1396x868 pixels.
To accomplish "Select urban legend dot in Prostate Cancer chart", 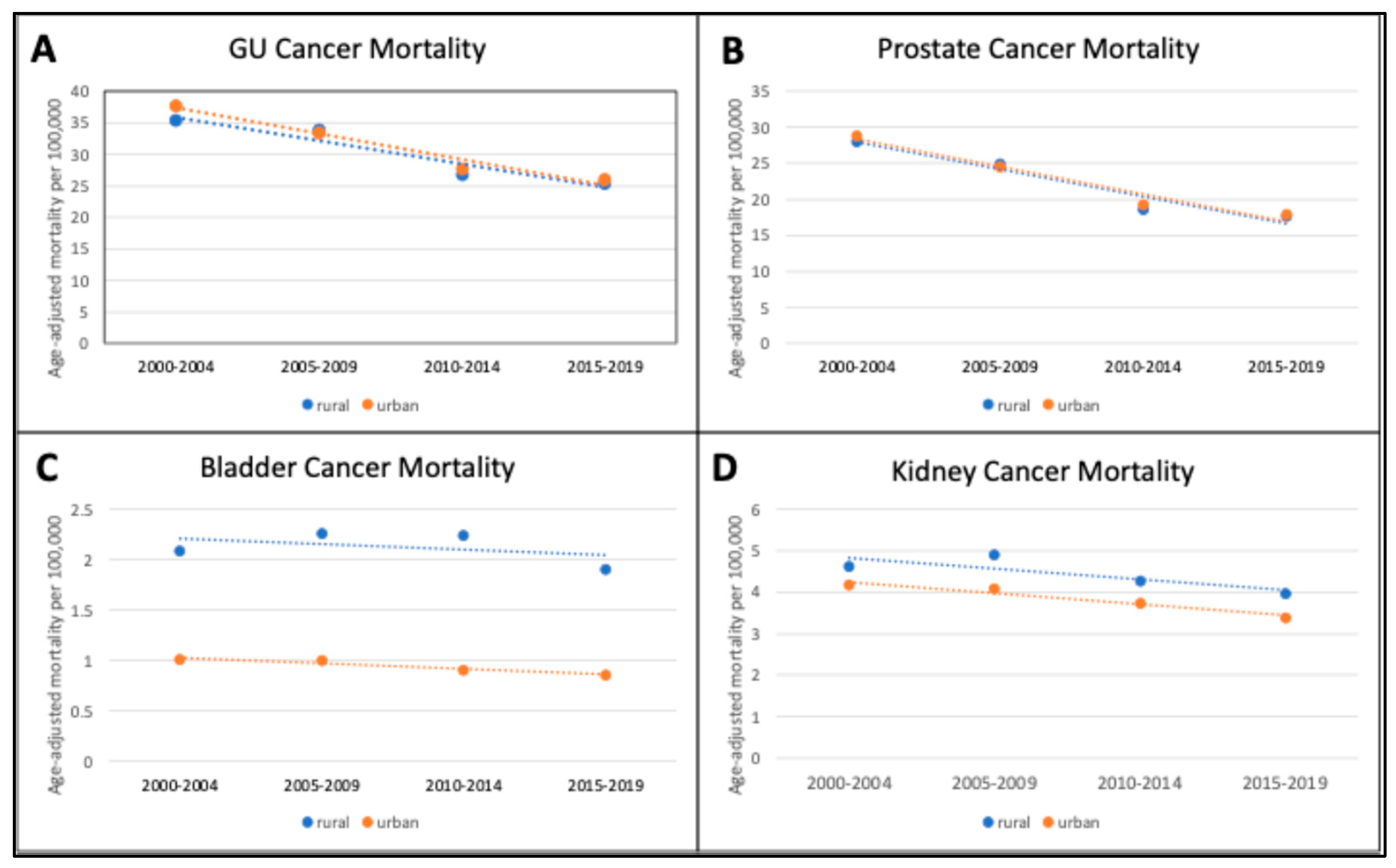I will tap(1048, 405).
